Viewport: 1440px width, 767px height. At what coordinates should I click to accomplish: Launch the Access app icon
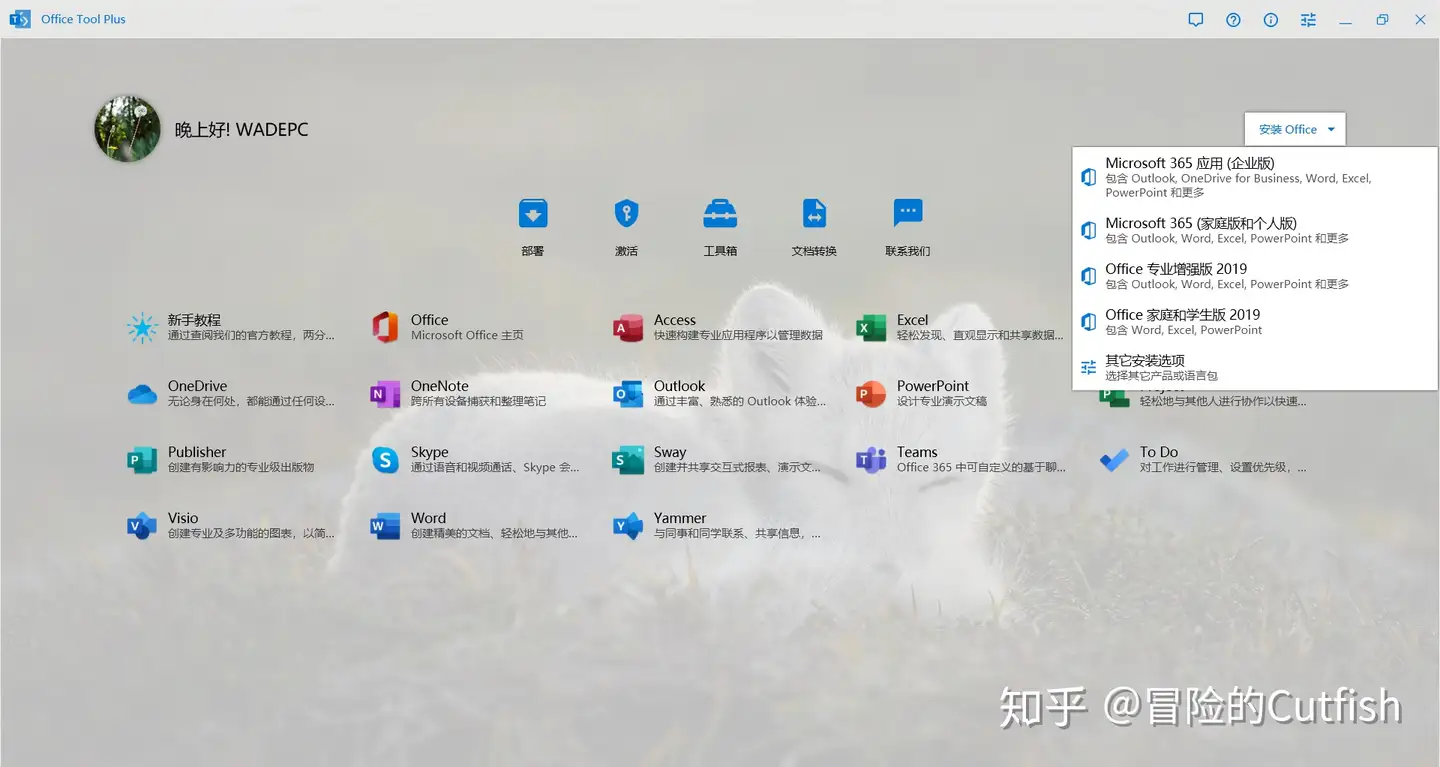628,328
